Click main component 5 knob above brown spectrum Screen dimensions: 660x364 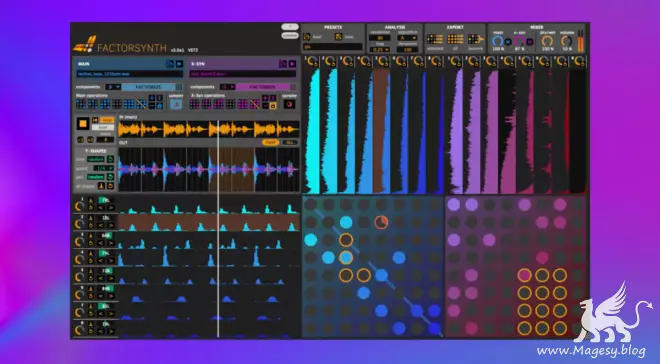tap(382, 62)
